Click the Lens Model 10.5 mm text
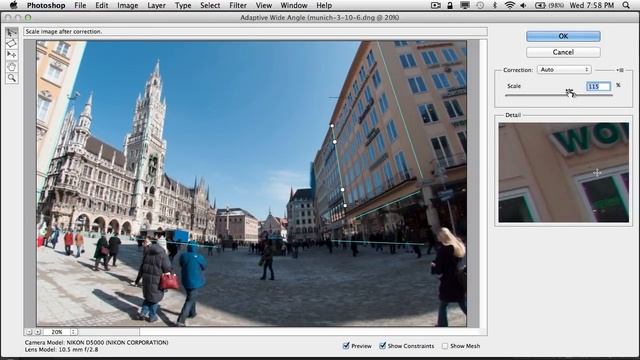The width and height of the screenshot is (640, 360). pyautogui.click(x=62, y=349)
